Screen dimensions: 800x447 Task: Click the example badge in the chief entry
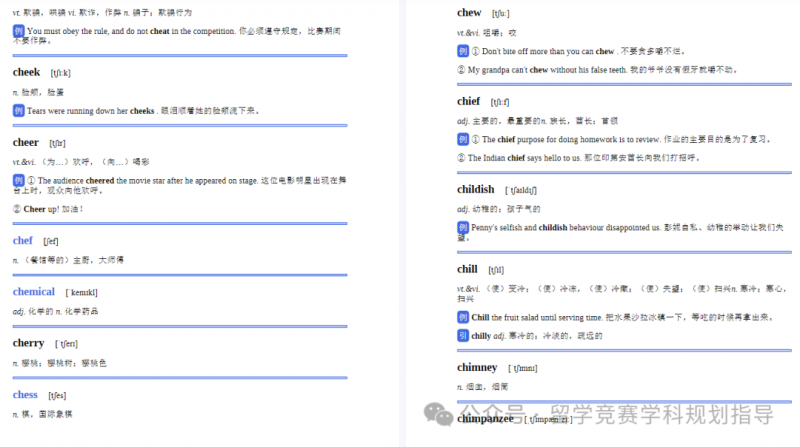[x=463, y=139]
